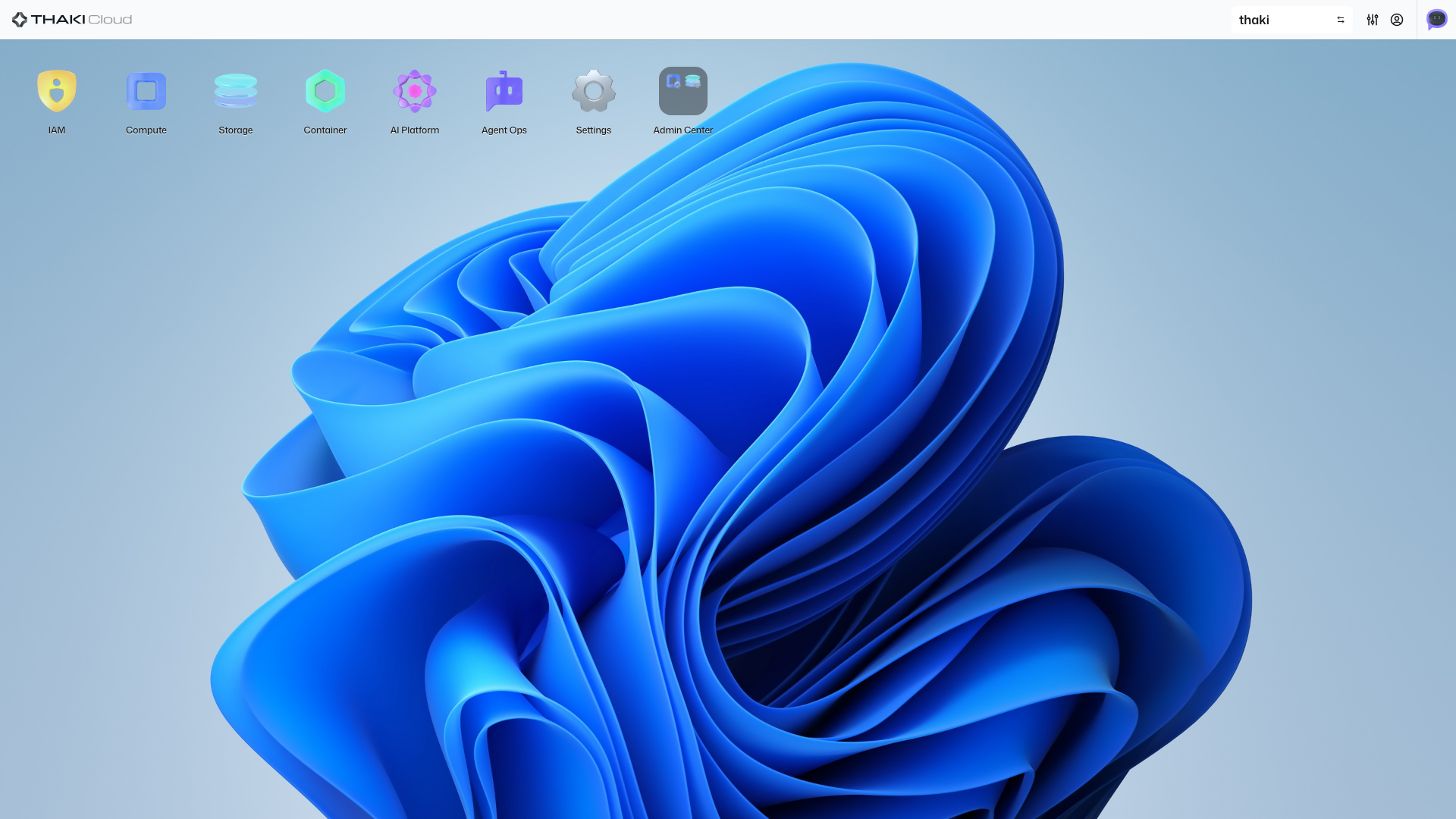1456x819 pixels.
Task: Click the swap arrows in workspace selector
Action: click(x=1341, y=20)
